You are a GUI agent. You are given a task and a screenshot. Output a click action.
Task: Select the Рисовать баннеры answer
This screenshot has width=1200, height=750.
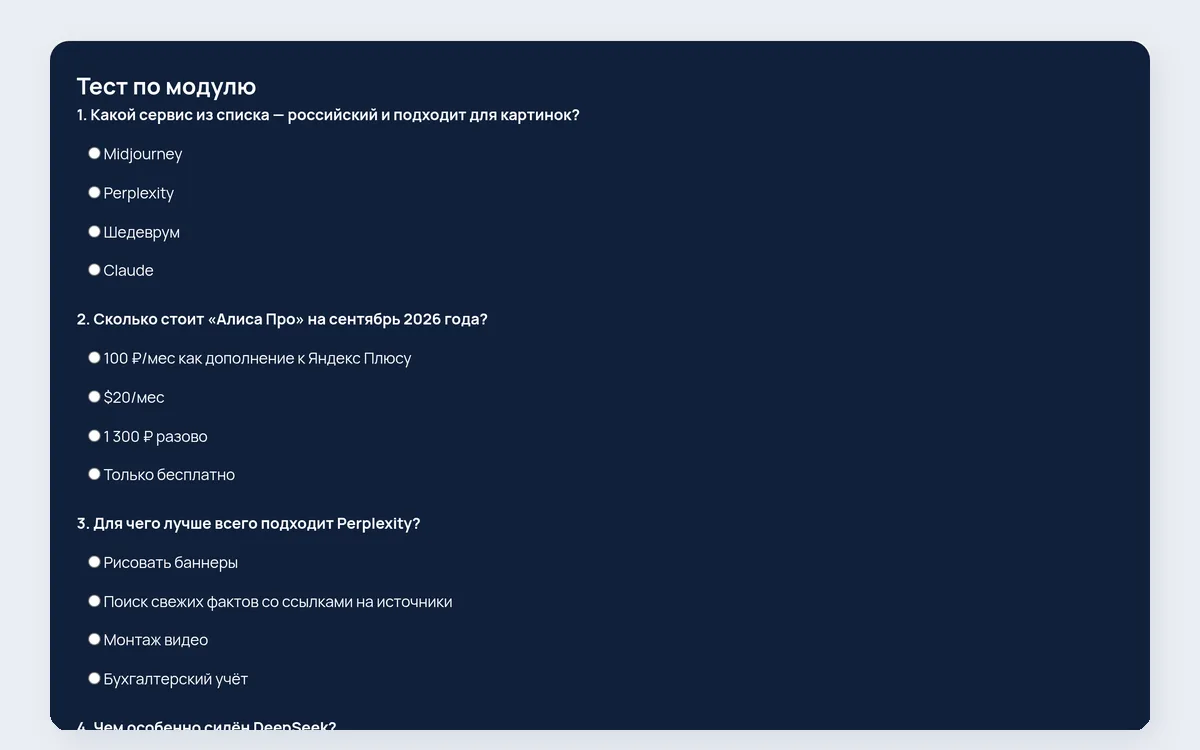(x=94, y=561)
